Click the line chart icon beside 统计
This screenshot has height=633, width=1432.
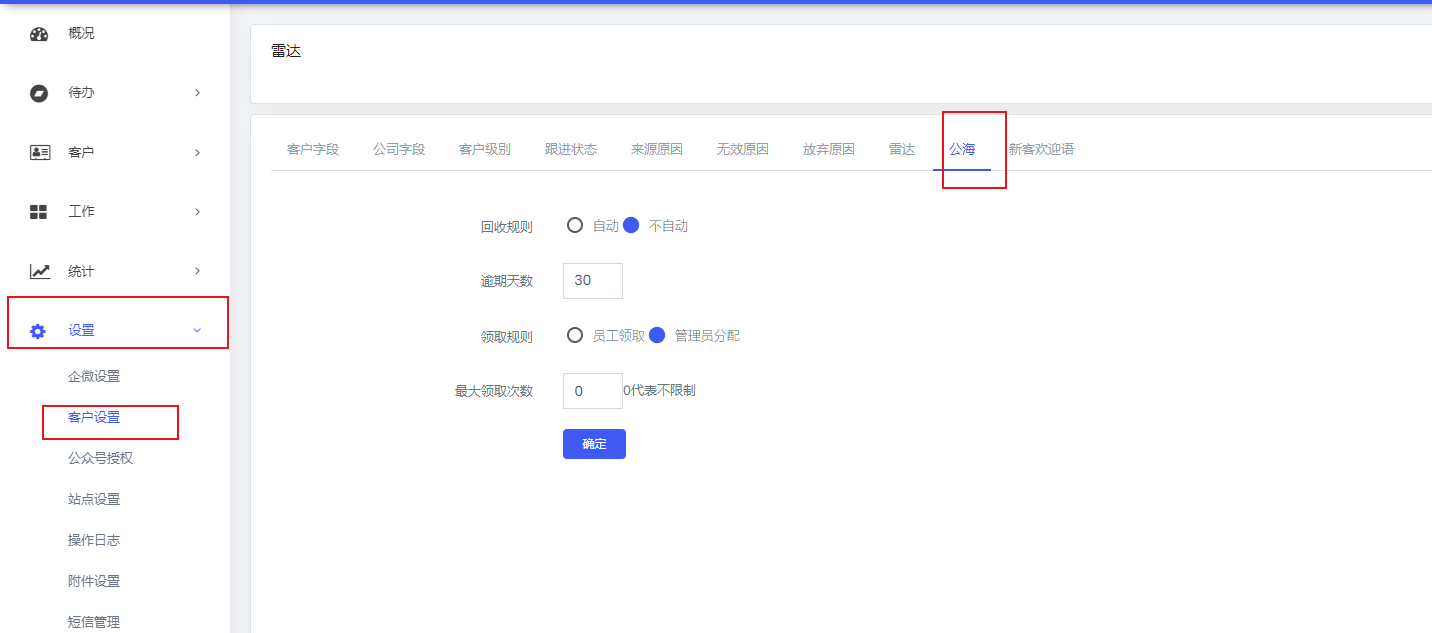point(39,271)
